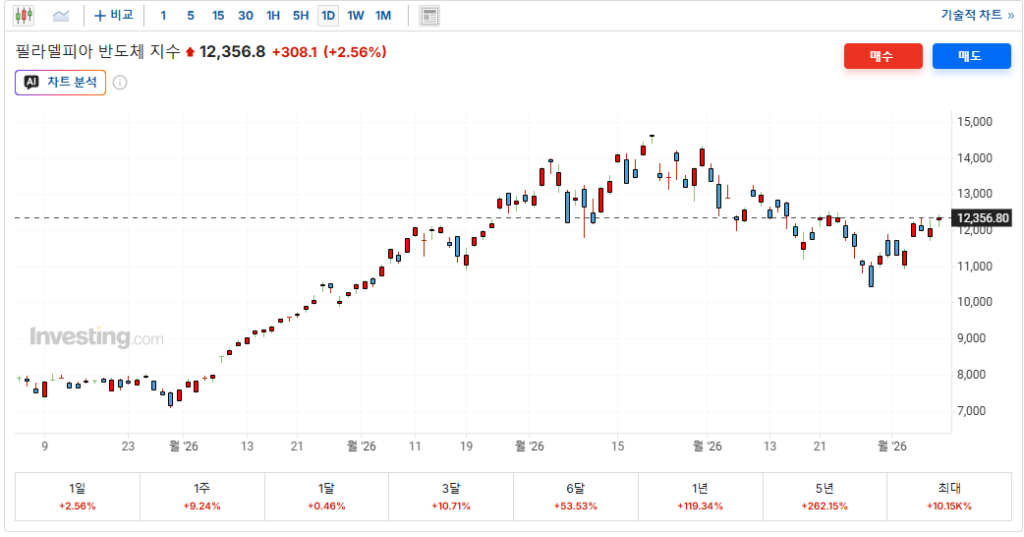The image size is (1024, 537).
Task: Click the plus icon next to 비교
Action: 100,16
